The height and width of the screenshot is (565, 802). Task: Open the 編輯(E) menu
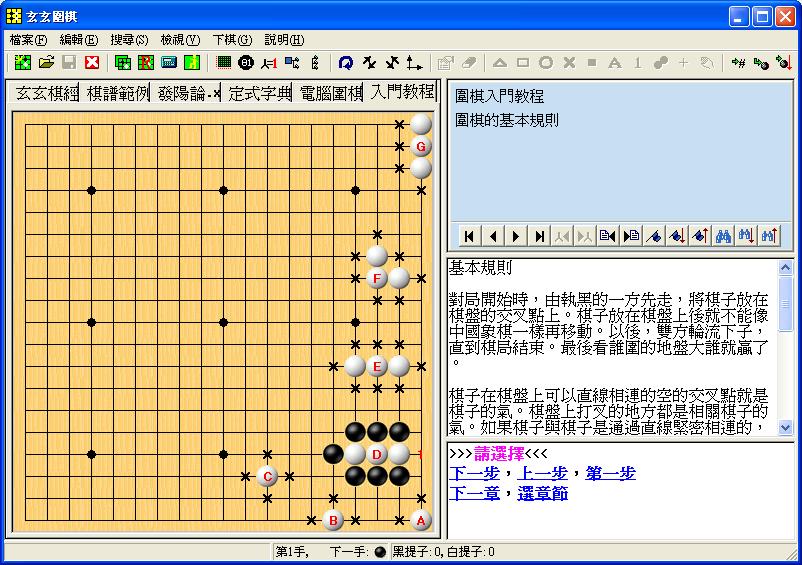[79, 40]
